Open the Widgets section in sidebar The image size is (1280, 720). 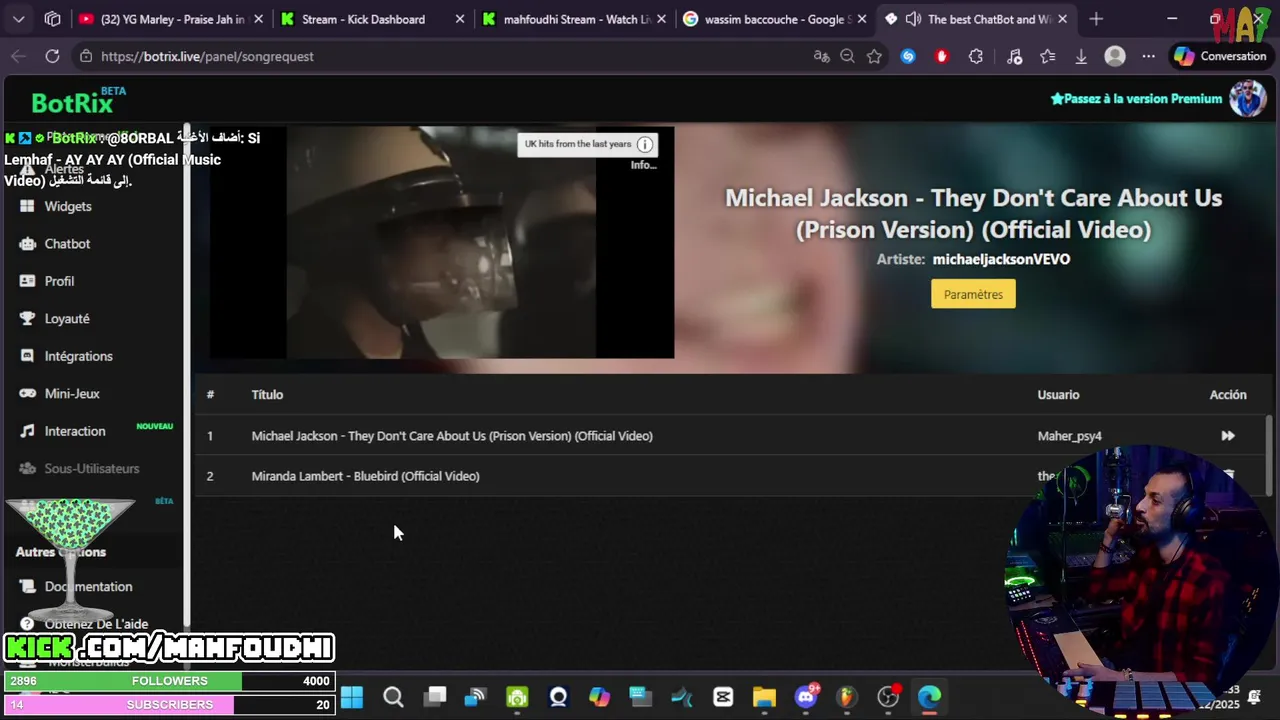(x=68, y=206)
